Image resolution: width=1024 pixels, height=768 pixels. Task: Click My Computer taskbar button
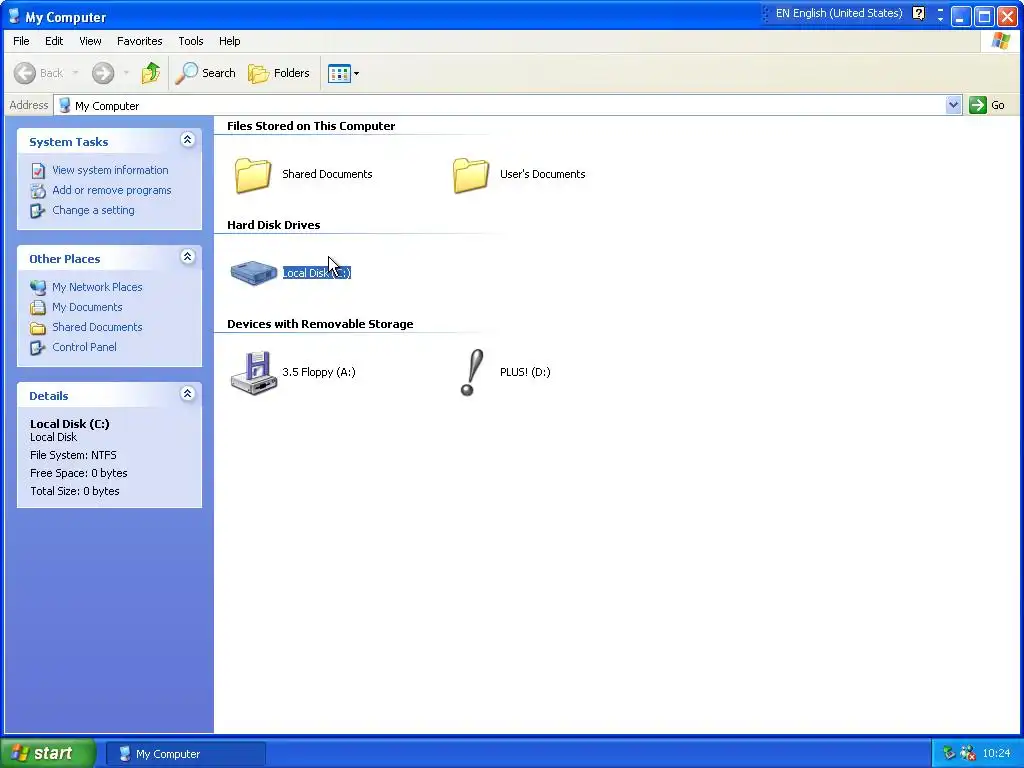[x=185, y=754]
